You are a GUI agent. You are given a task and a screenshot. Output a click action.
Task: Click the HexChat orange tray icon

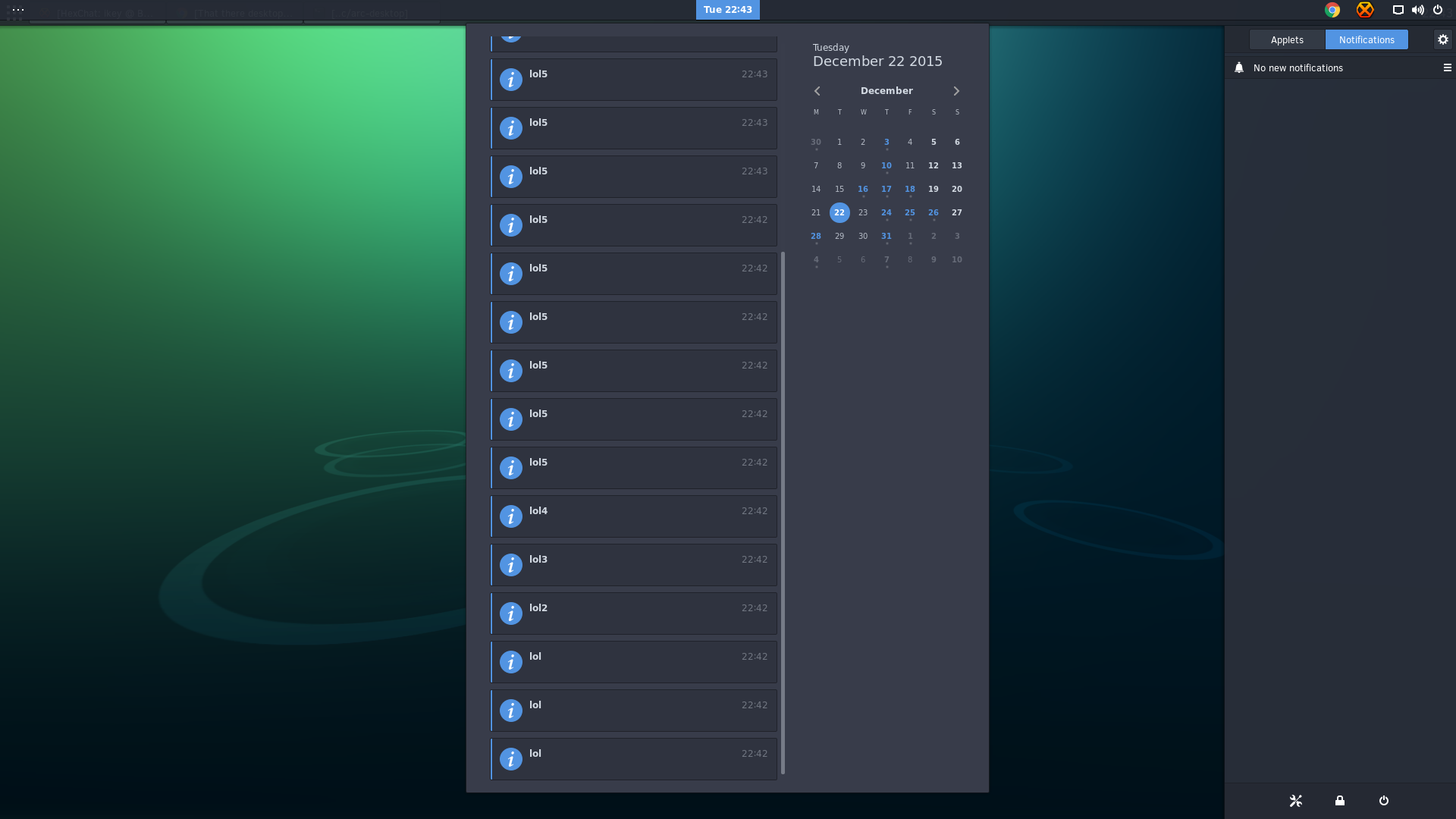coord(1365,10)
